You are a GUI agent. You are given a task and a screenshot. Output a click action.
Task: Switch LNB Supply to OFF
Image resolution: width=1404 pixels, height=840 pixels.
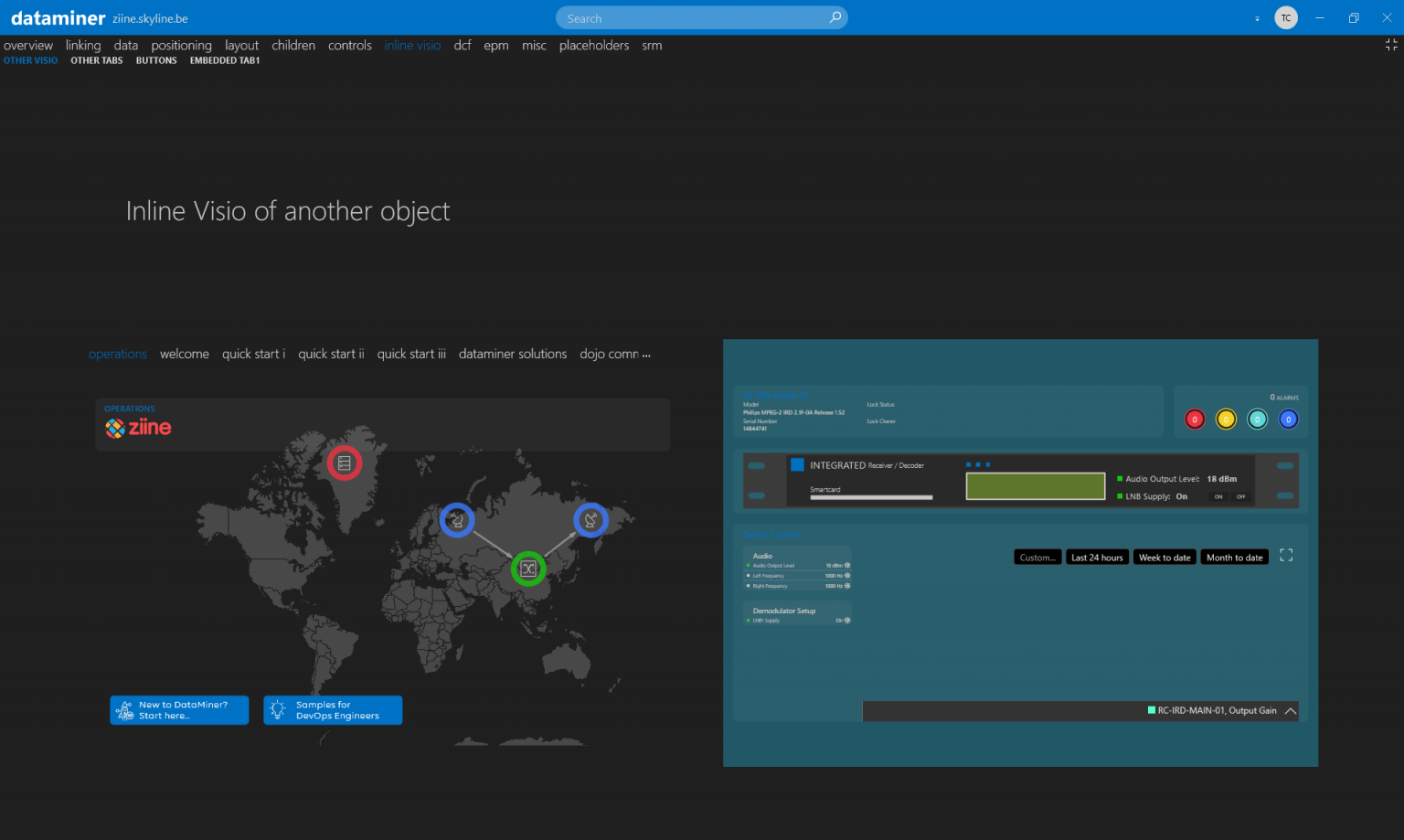pyautogui.click(x=1240, y=496)
